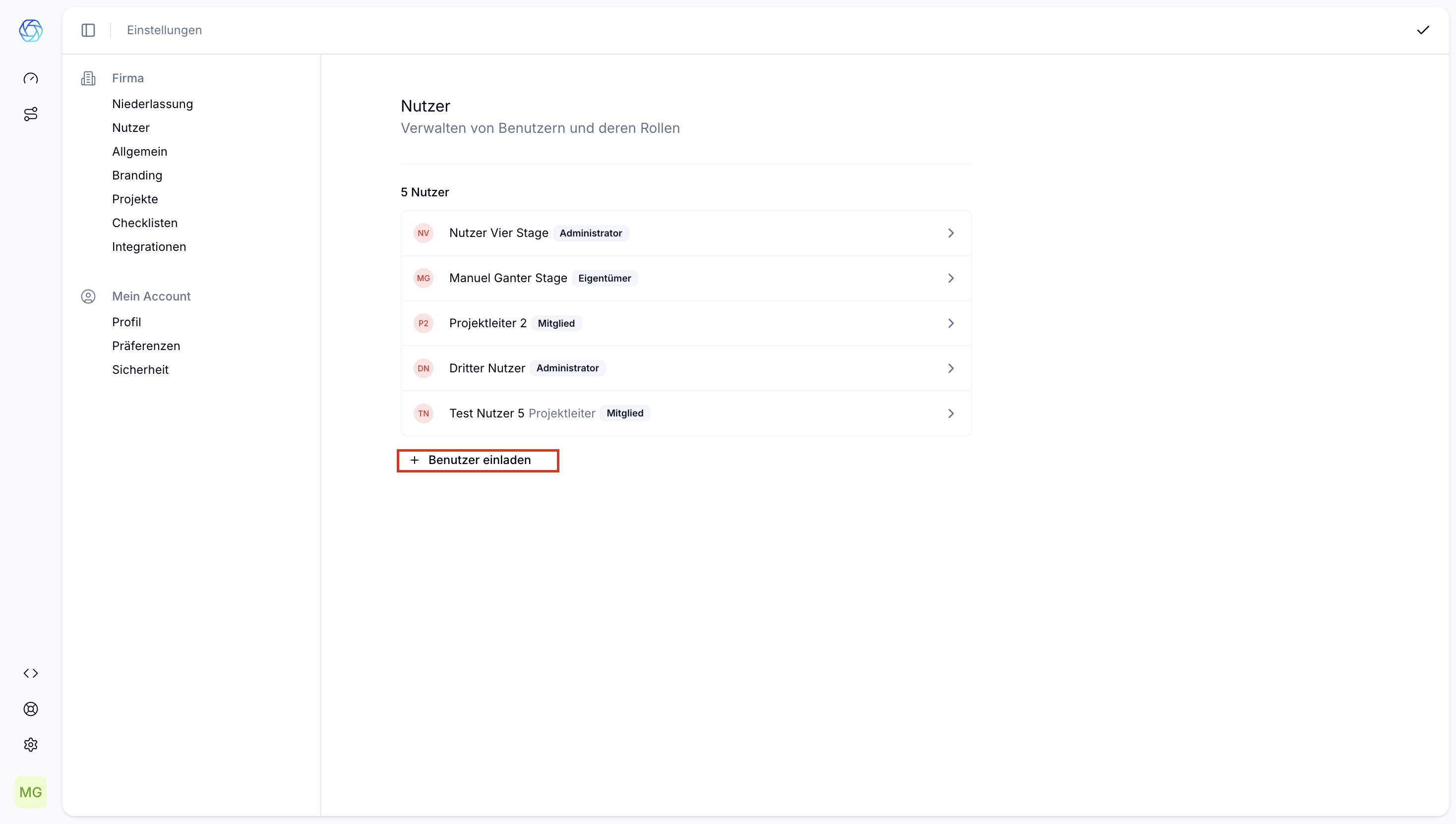
Task: Open Branding settings section
Action: point(137,176)
